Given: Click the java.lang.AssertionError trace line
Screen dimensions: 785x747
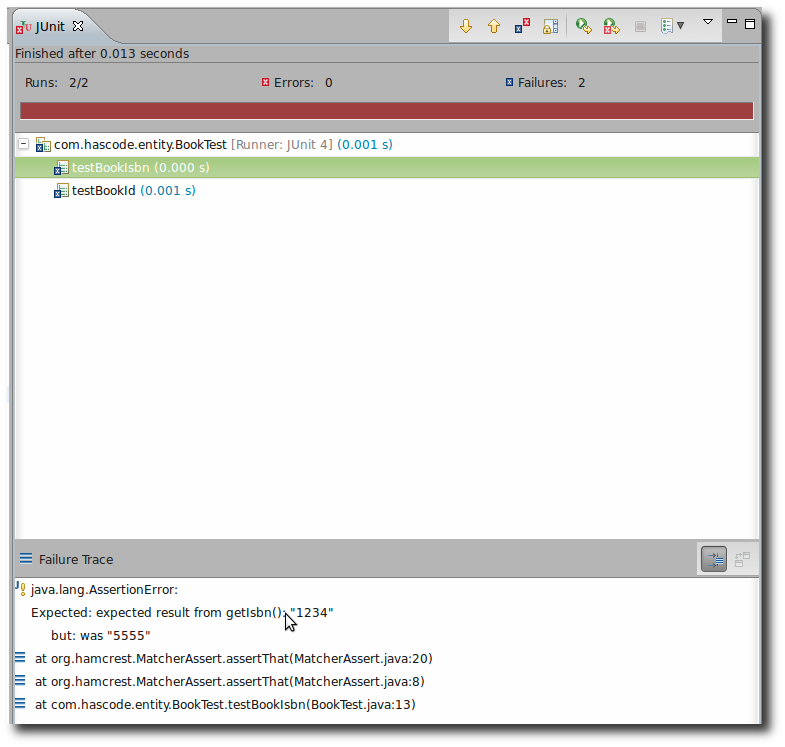Looking at the screenshot, I should (104, 590).
